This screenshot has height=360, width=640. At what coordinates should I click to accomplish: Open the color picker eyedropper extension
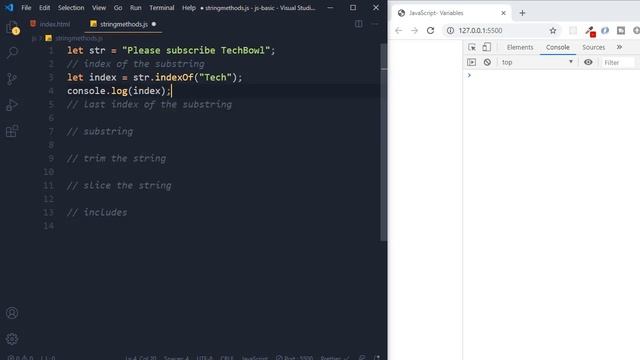click(590, 31)
